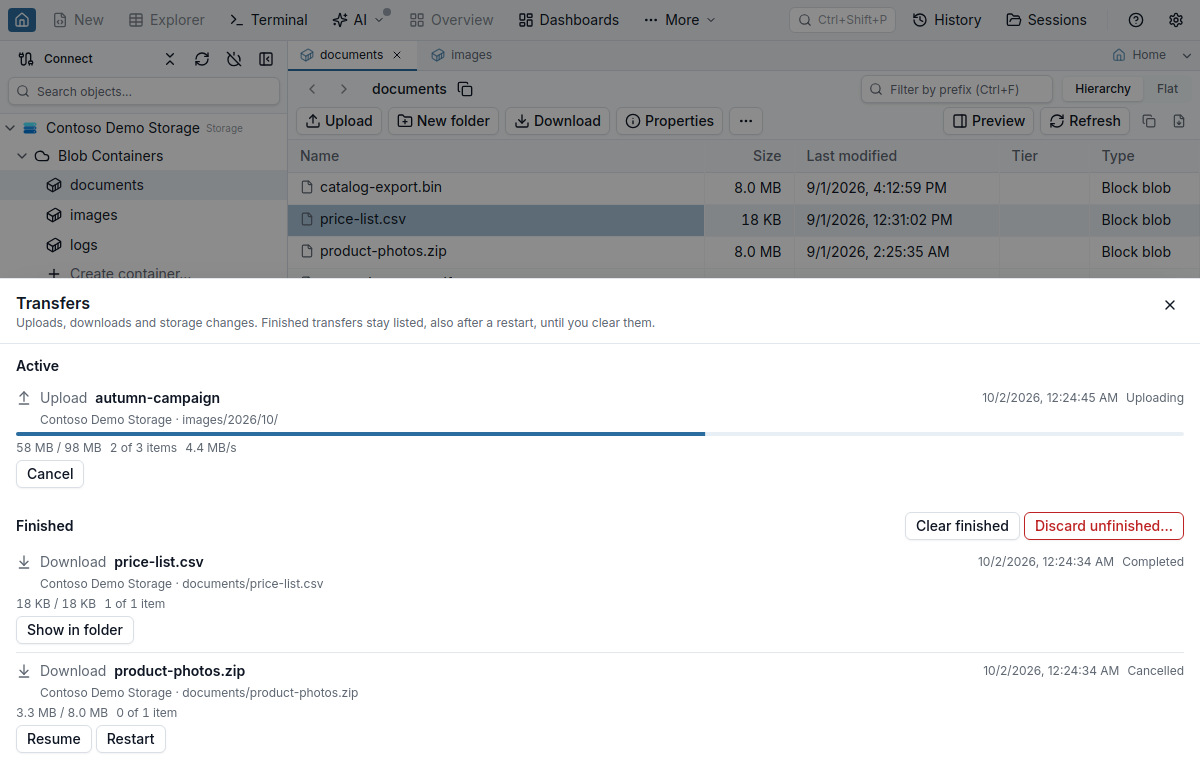Select the Hierarchy view mode

[x=1103, y=89]
